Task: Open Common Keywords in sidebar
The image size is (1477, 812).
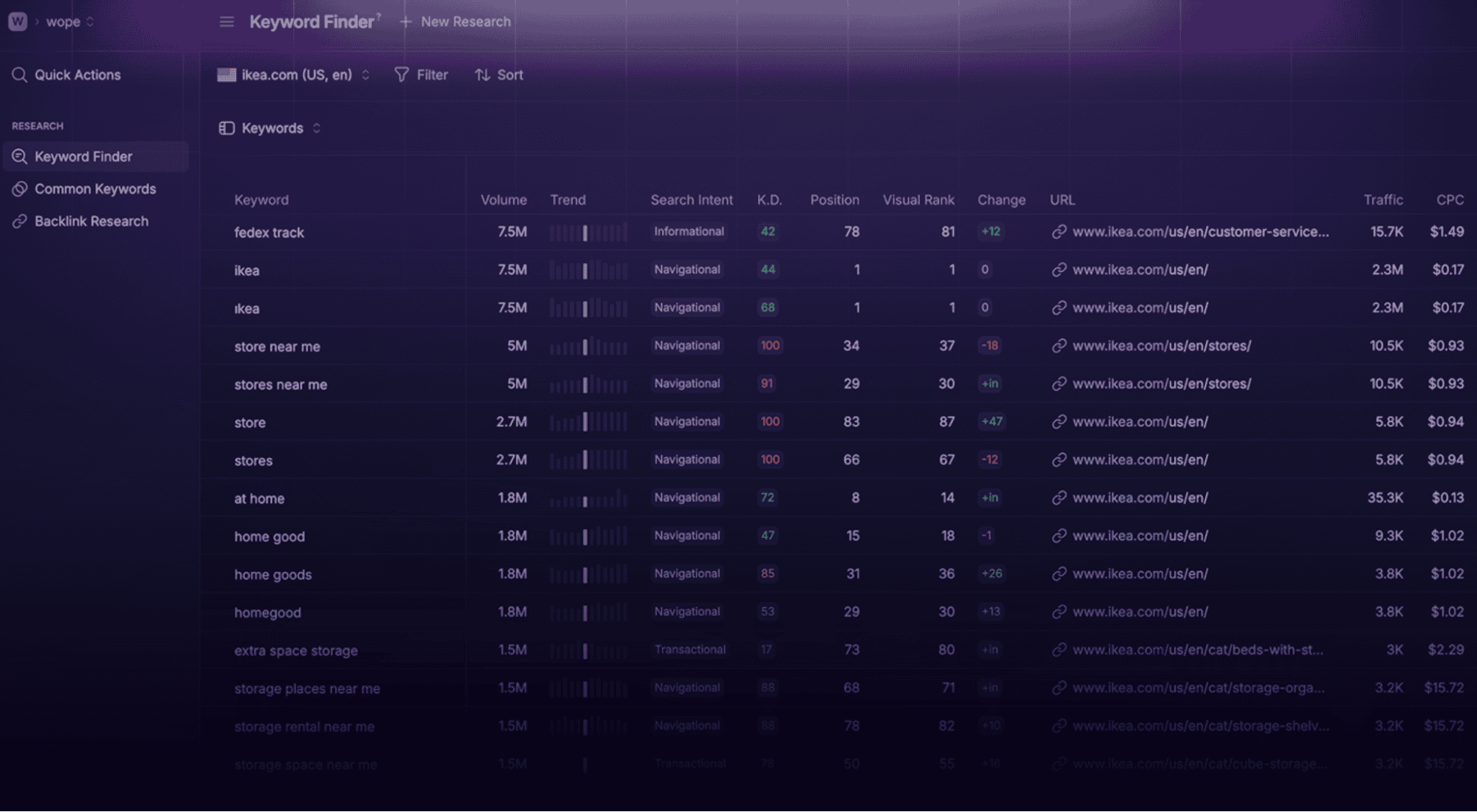Action: point(95,189)
